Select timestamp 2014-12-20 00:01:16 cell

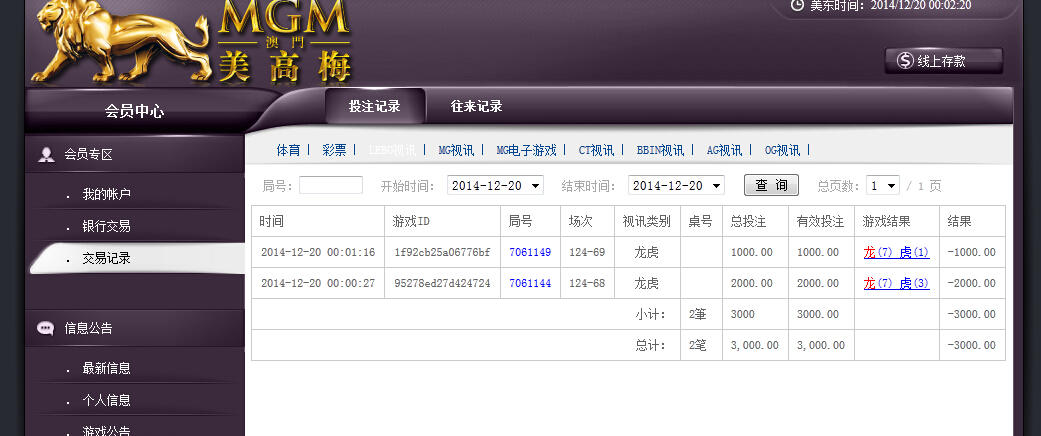click(318, 252)
